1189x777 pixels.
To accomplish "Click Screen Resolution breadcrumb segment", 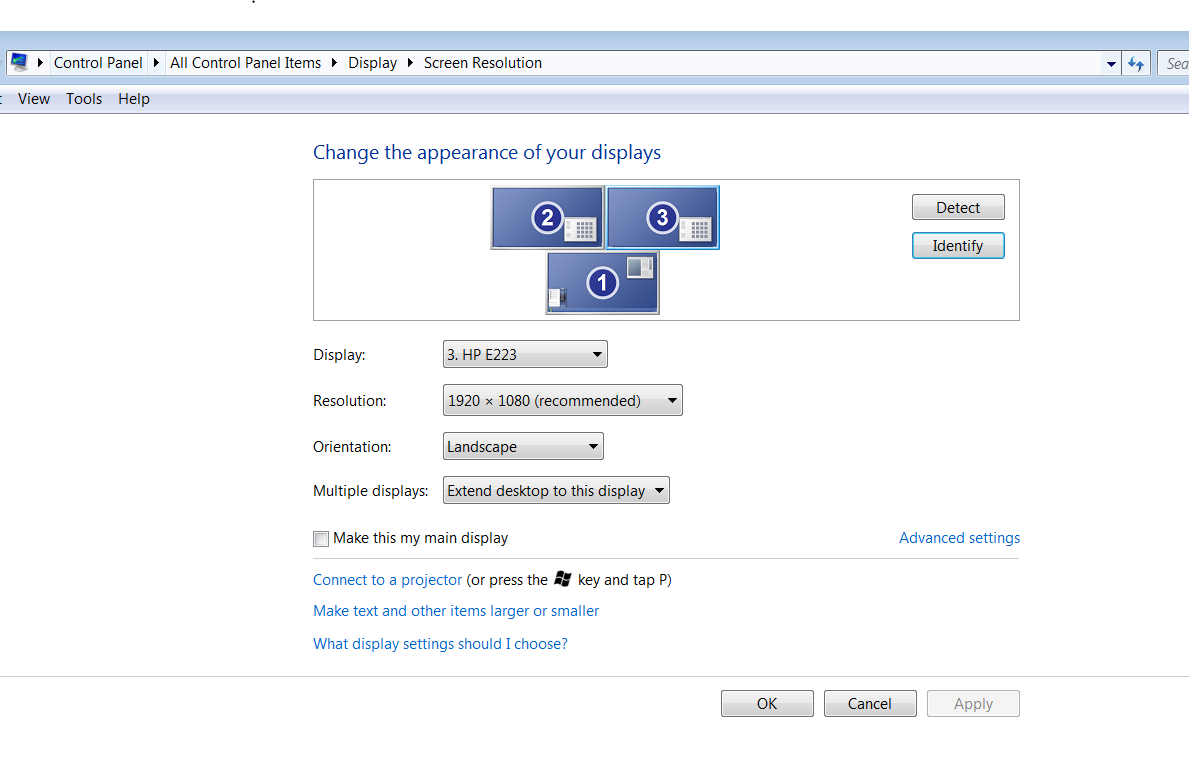I will tap(483, 63).
